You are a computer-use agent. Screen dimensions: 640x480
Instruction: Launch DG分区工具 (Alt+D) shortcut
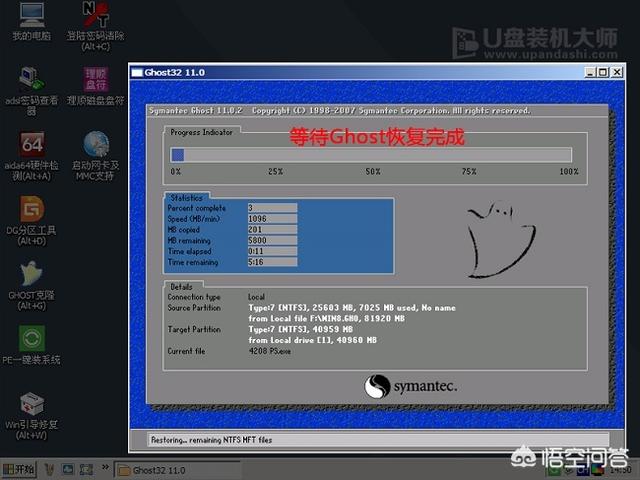(x=31, y=220)
